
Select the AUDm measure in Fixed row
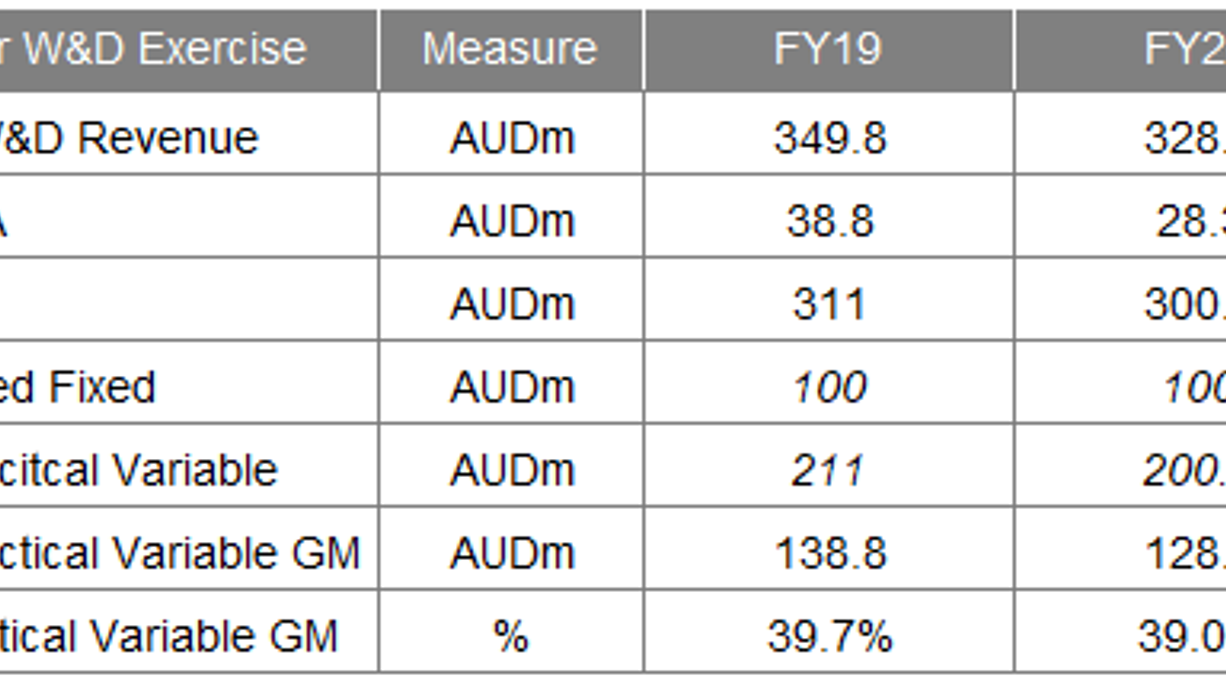[x=511, y=386]
